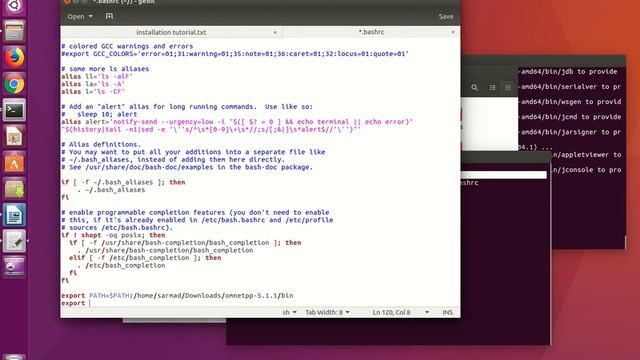640x360 pixels.
Task: Close the *.bashrc tab
Action: click(453, 32)
